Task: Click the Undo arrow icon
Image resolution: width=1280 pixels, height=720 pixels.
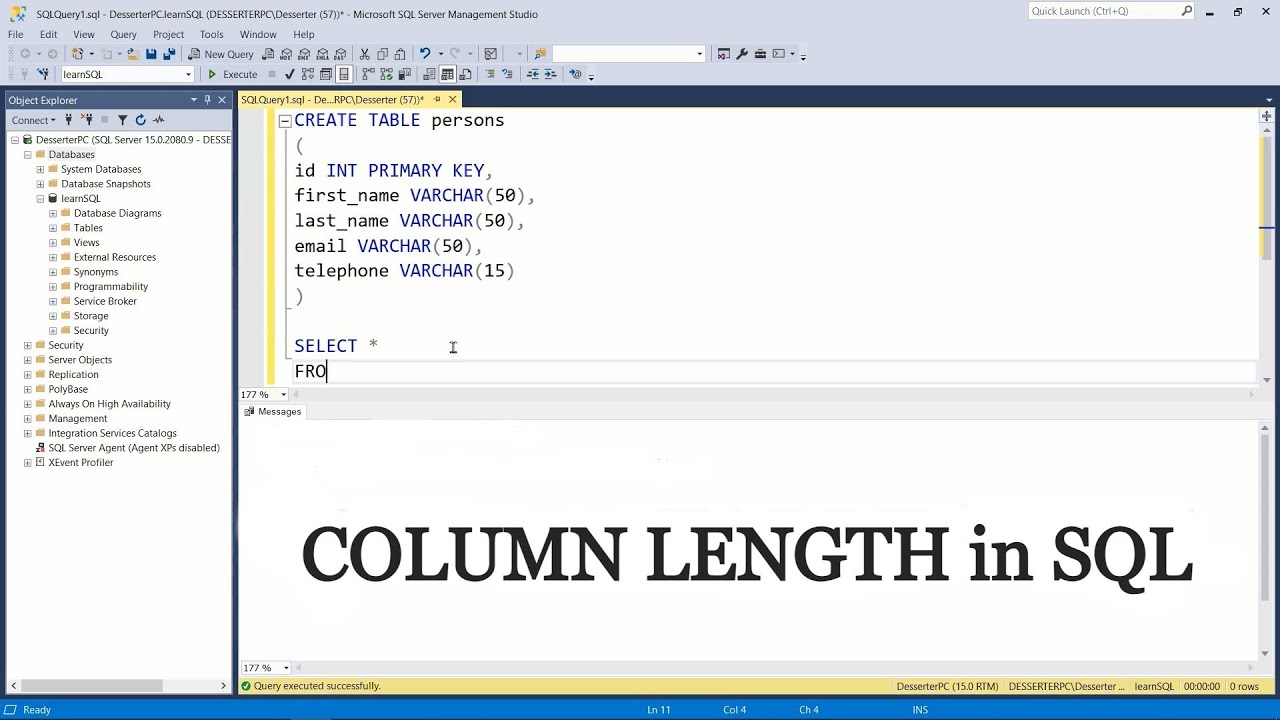Action: pos(425,54)
